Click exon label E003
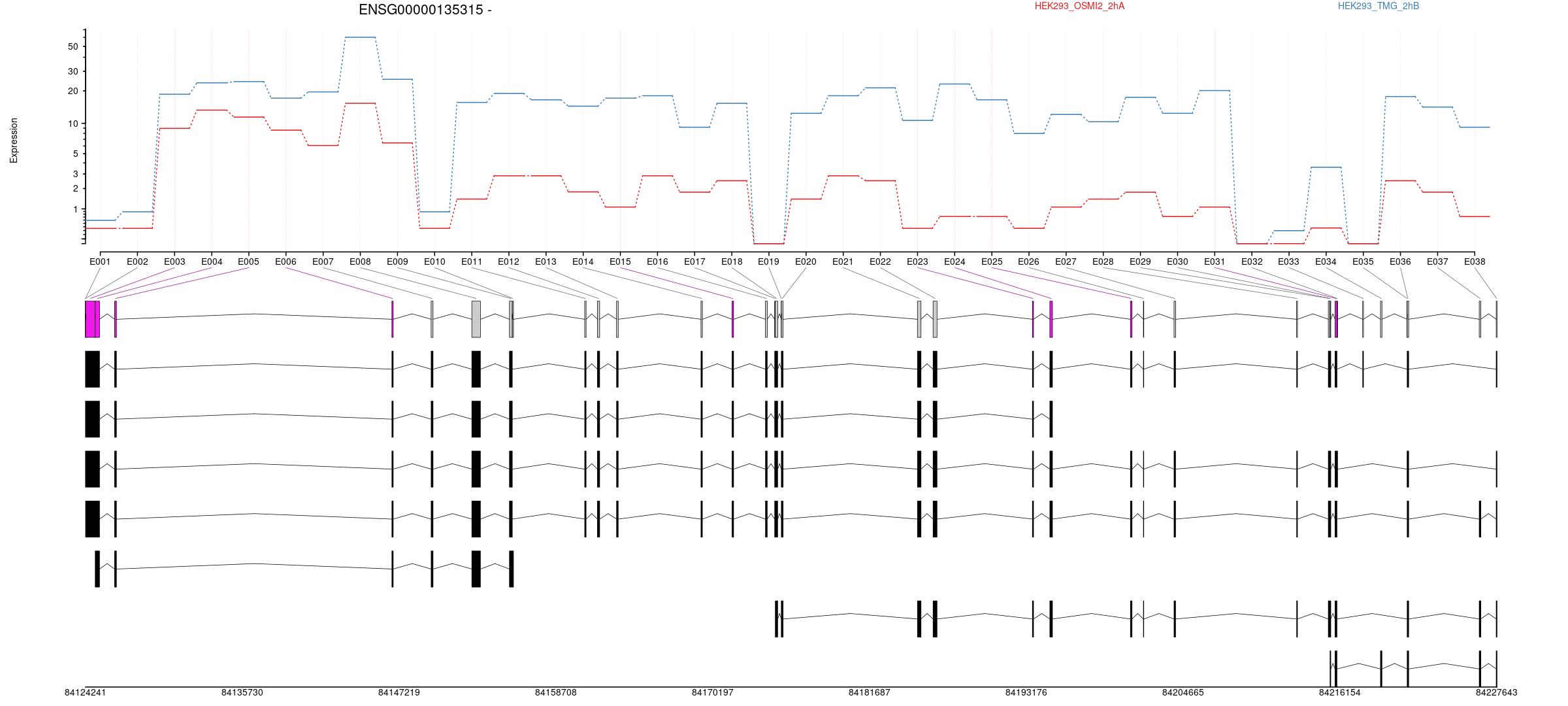Screen dimensions: 1568x706 click(x=174, y=261)
